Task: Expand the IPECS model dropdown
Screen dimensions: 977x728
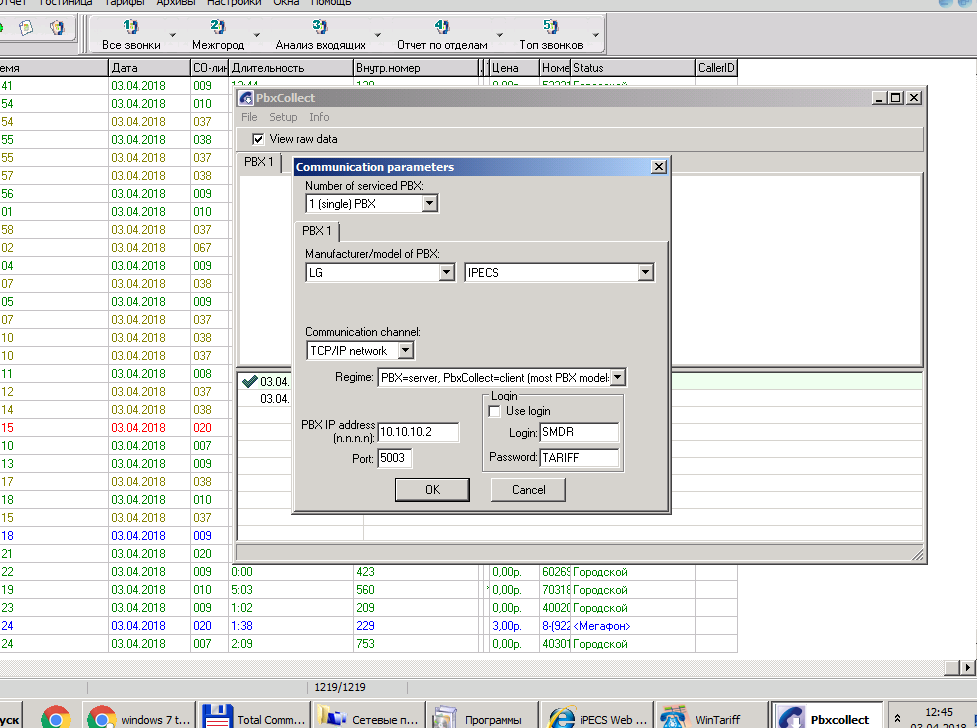Action: pos(645,272)
